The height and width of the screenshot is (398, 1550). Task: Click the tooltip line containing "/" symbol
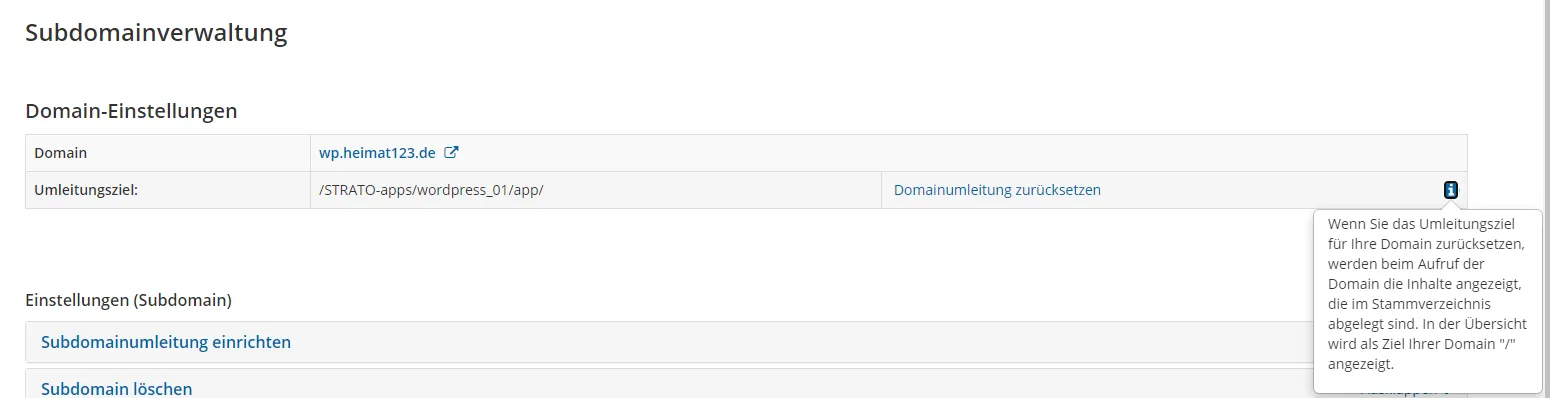click(1424, 344)
